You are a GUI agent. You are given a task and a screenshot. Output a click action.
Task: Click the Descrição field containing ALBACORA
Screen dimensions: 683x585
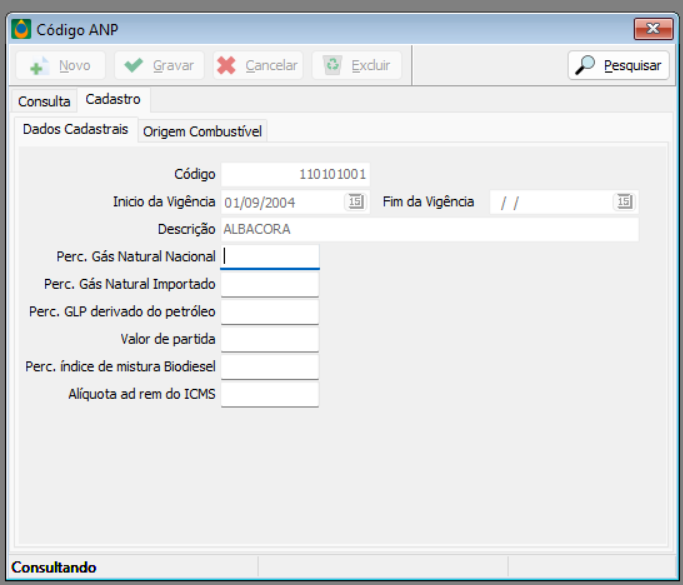tap(430, 230)
